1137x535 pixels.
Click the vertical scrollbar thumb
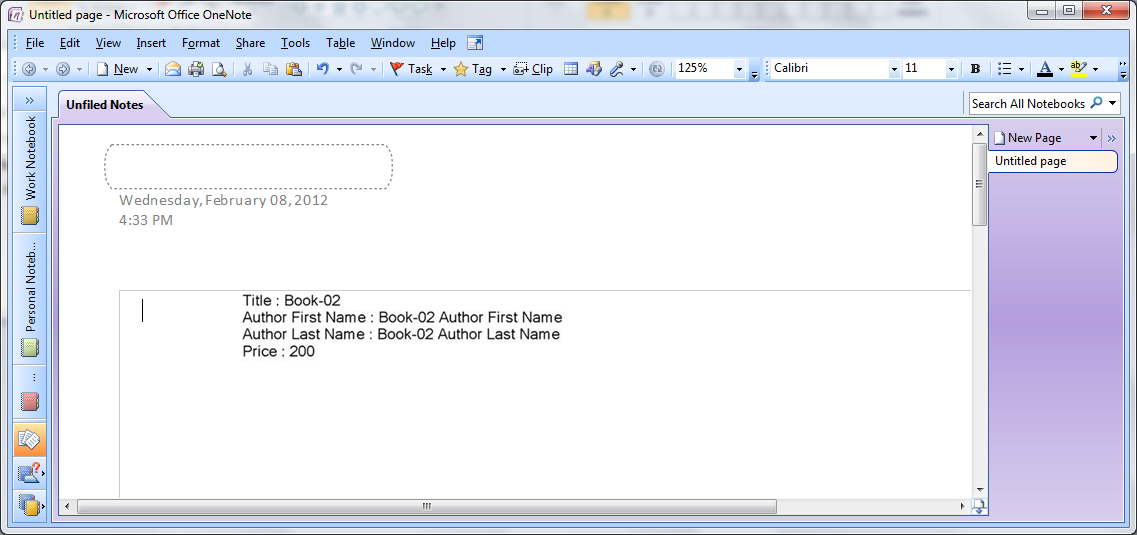pyautogui.click(x=980, y=183)
